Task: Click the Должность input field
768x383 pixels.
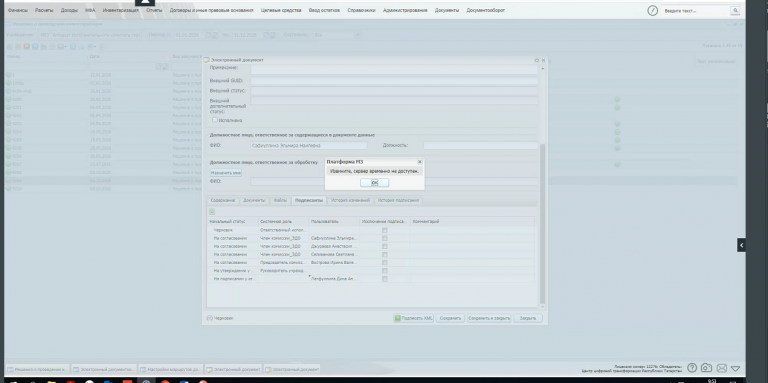Action: [480, 145]
